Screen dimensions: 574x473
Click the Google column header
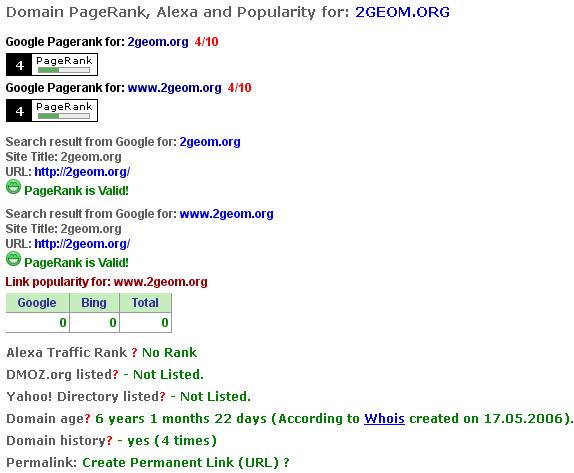pos(37,303)
